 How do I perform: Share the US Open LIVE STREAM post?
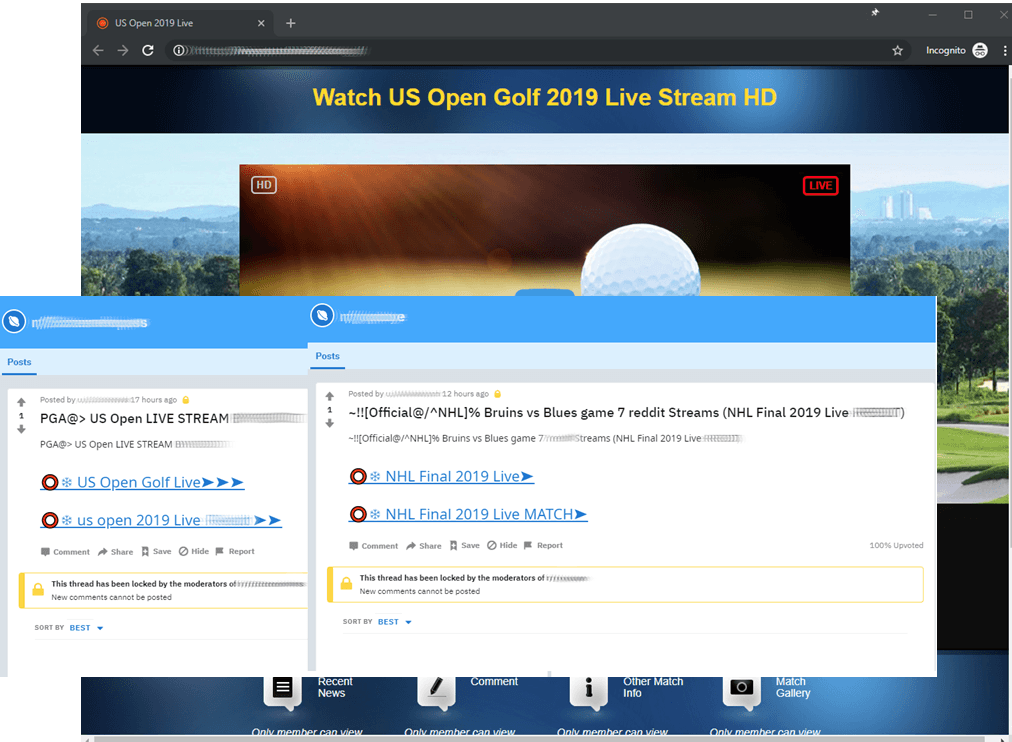116,552
